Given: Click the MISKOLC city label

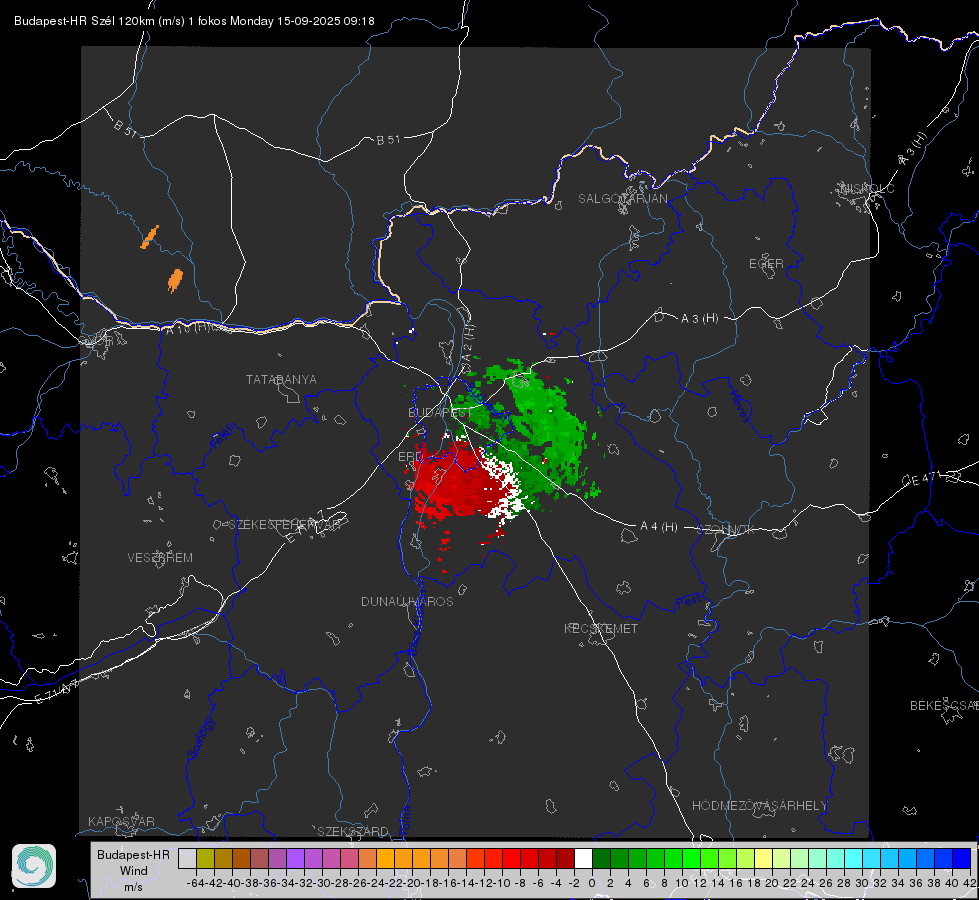Looking at the screenshot, I should pos(867,188).
